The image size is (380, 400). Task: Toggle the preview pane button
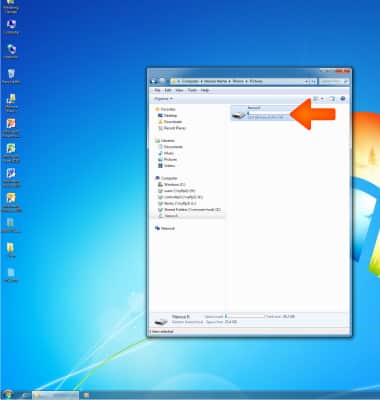332,99
